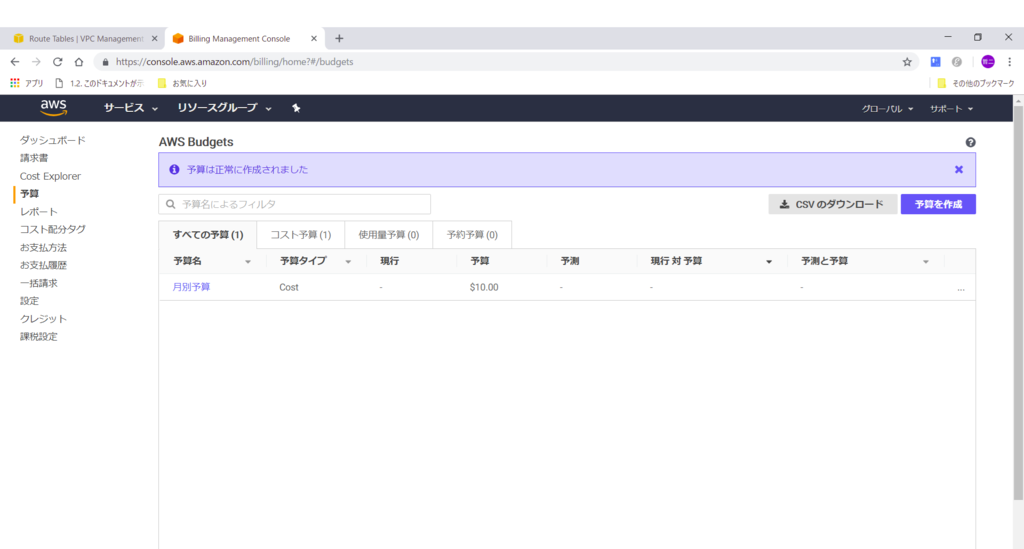
Task: Click the $10.00 budget amount cell
Action: (484, 287)
